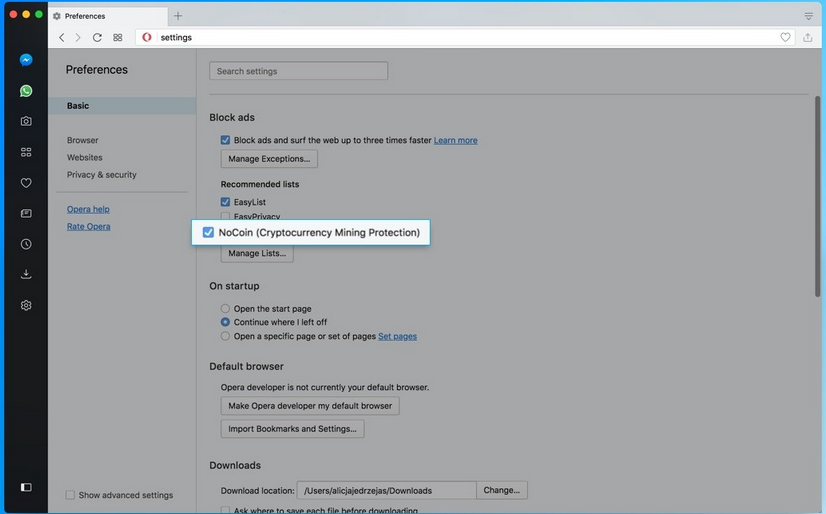Select the Basic settings section

122,106
